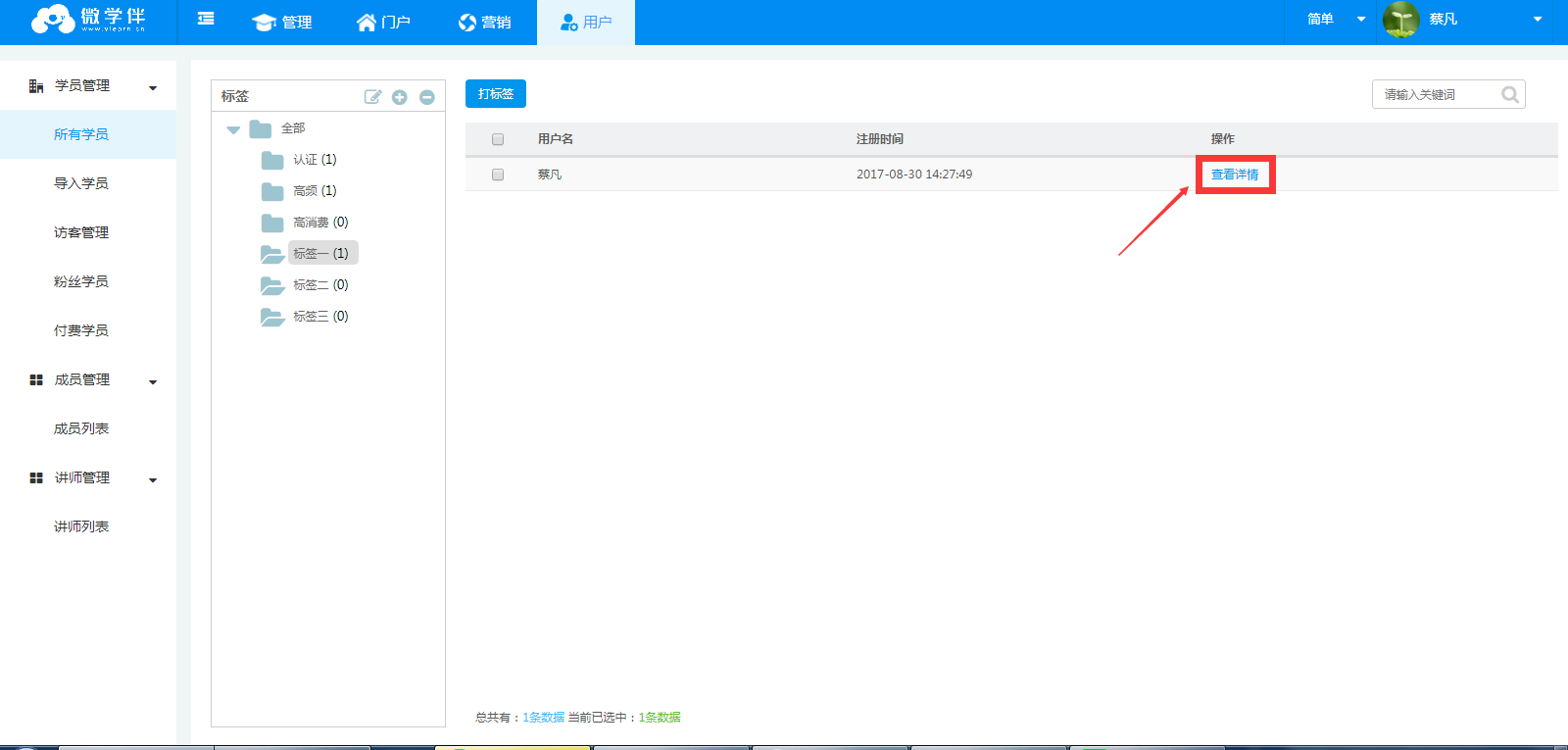Image resolution: width=1568 pixels, height=750 pixels.
Task: Check the select-all header checkbox
Action: click(x=498, y=139)
